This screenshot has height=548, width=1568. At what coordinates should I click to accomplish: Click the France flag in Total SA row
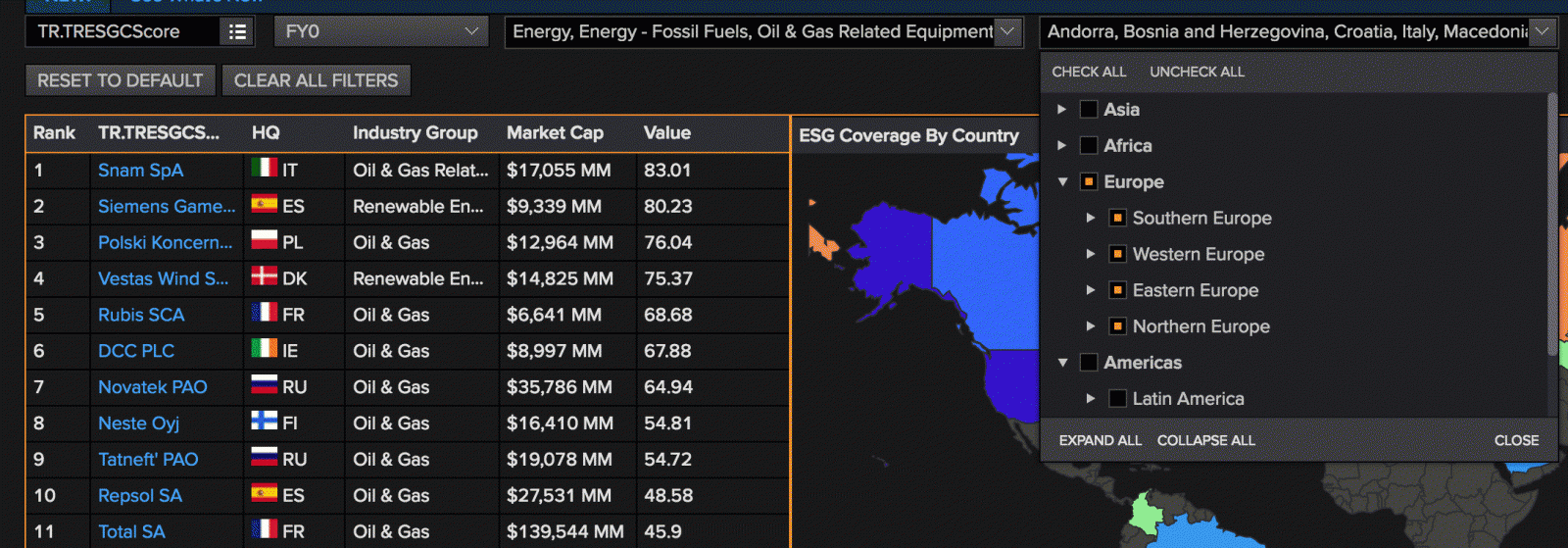(264, 529)
